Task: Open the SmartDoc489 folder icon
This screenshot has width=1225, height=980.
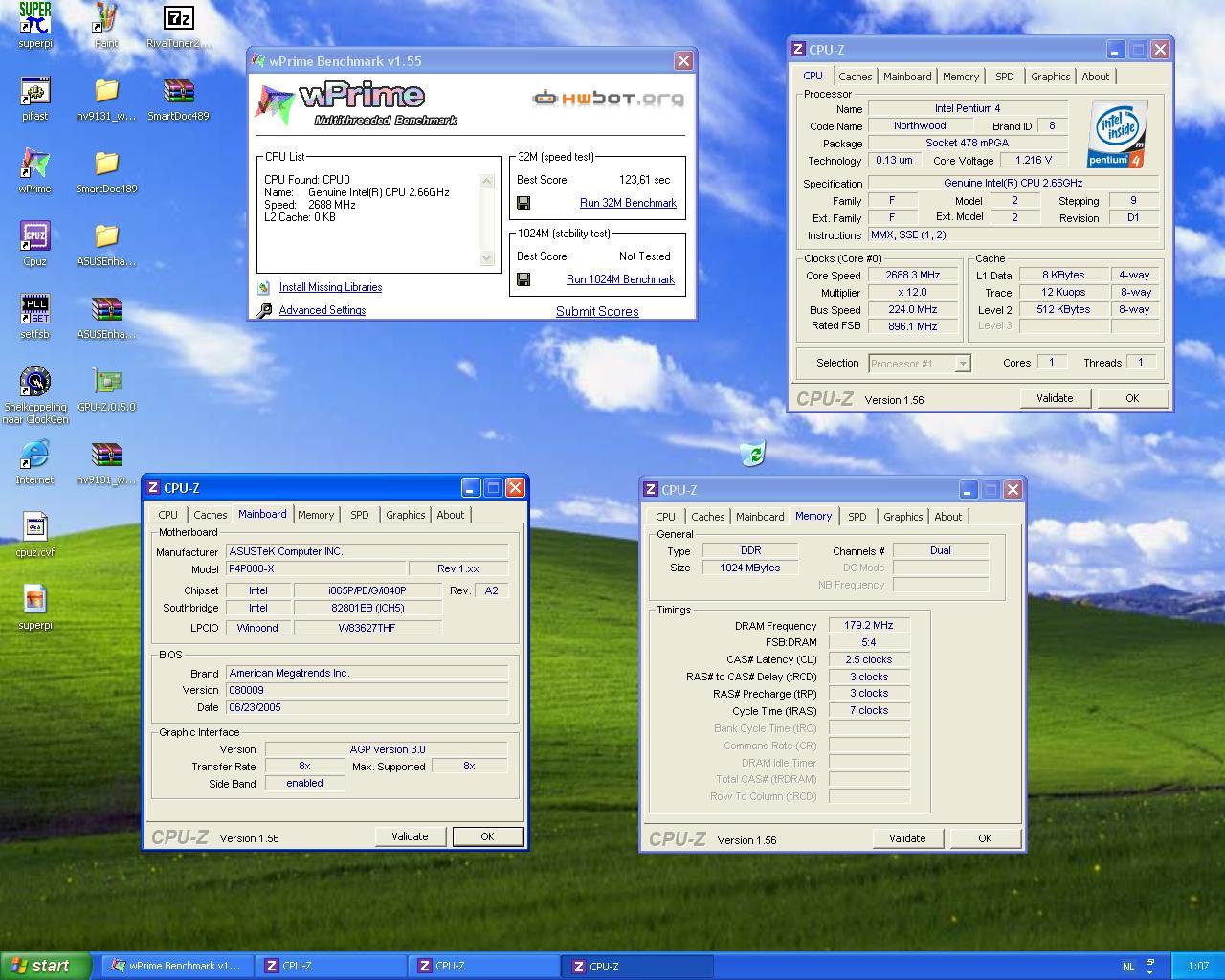Action: click(106, 164)
